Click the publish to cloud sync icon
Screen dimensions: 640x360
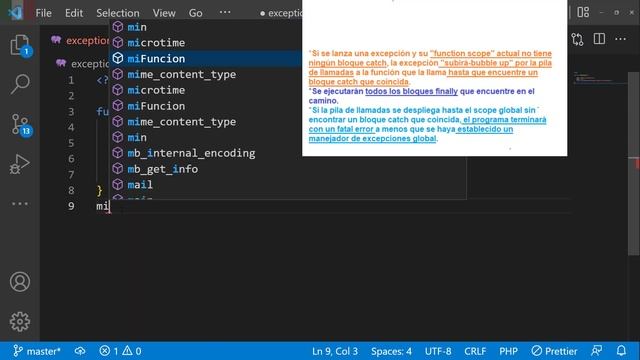coord(80,351)
